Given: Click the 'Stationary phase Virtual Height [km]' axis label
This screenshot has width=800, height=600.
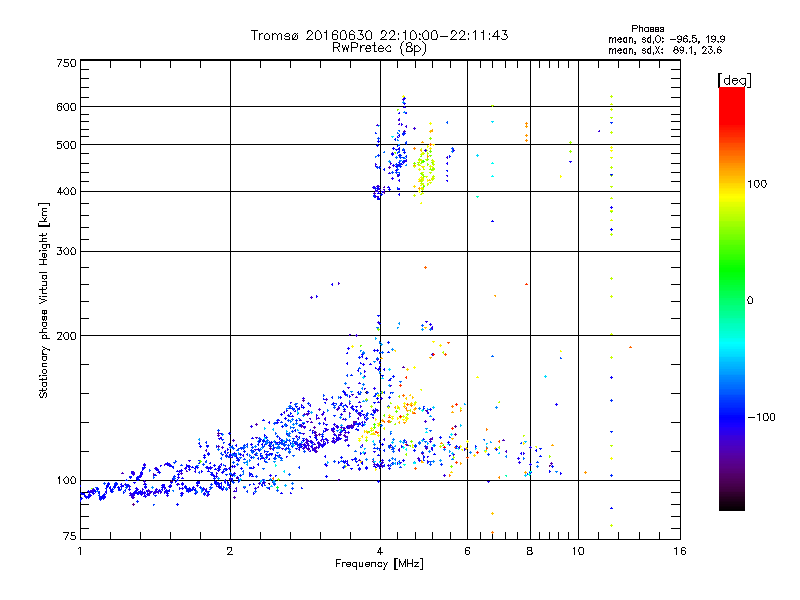Looking at the screenshot, I should tap(44, 301).
